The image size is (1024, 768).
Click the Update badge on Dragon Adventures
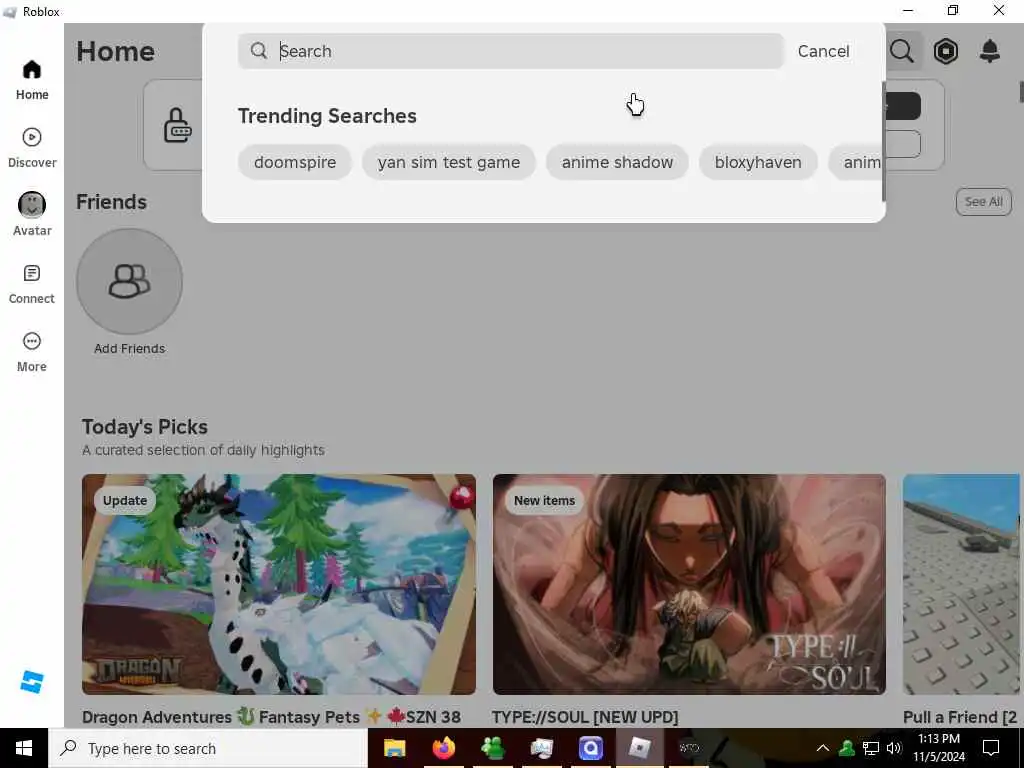125,500
